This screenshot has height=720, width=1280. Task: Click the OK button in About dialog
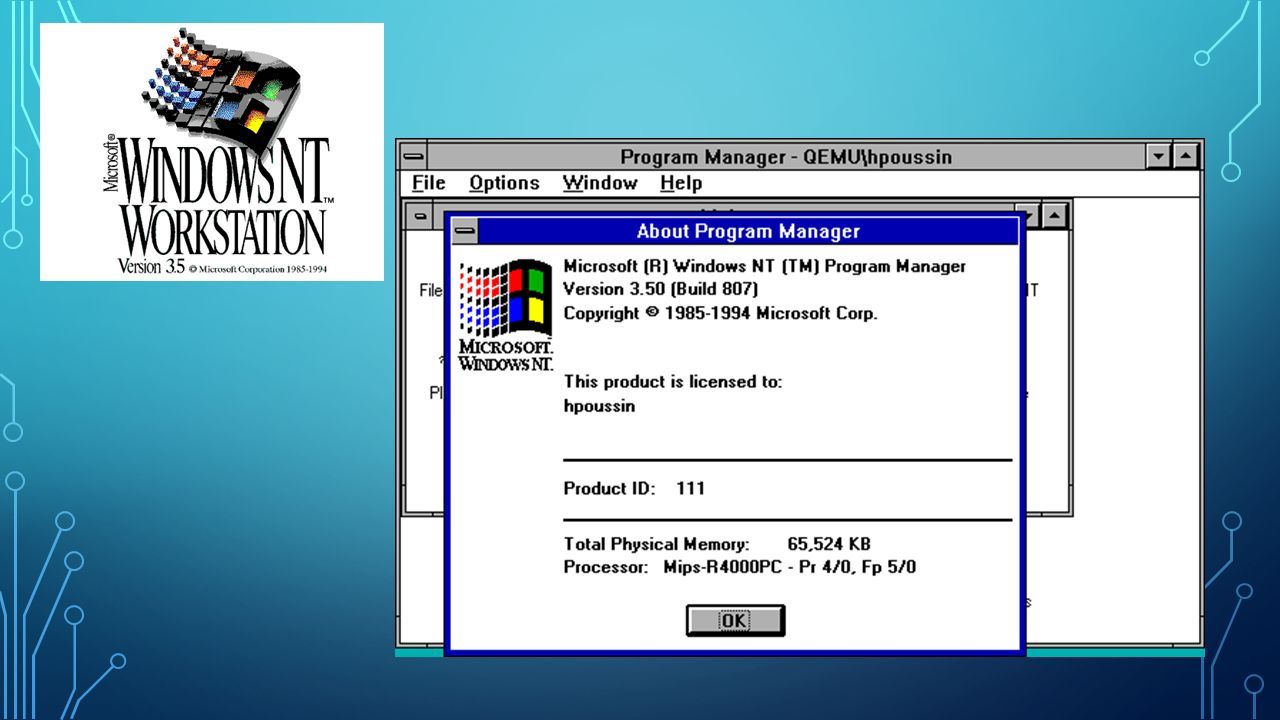(735, 620)
